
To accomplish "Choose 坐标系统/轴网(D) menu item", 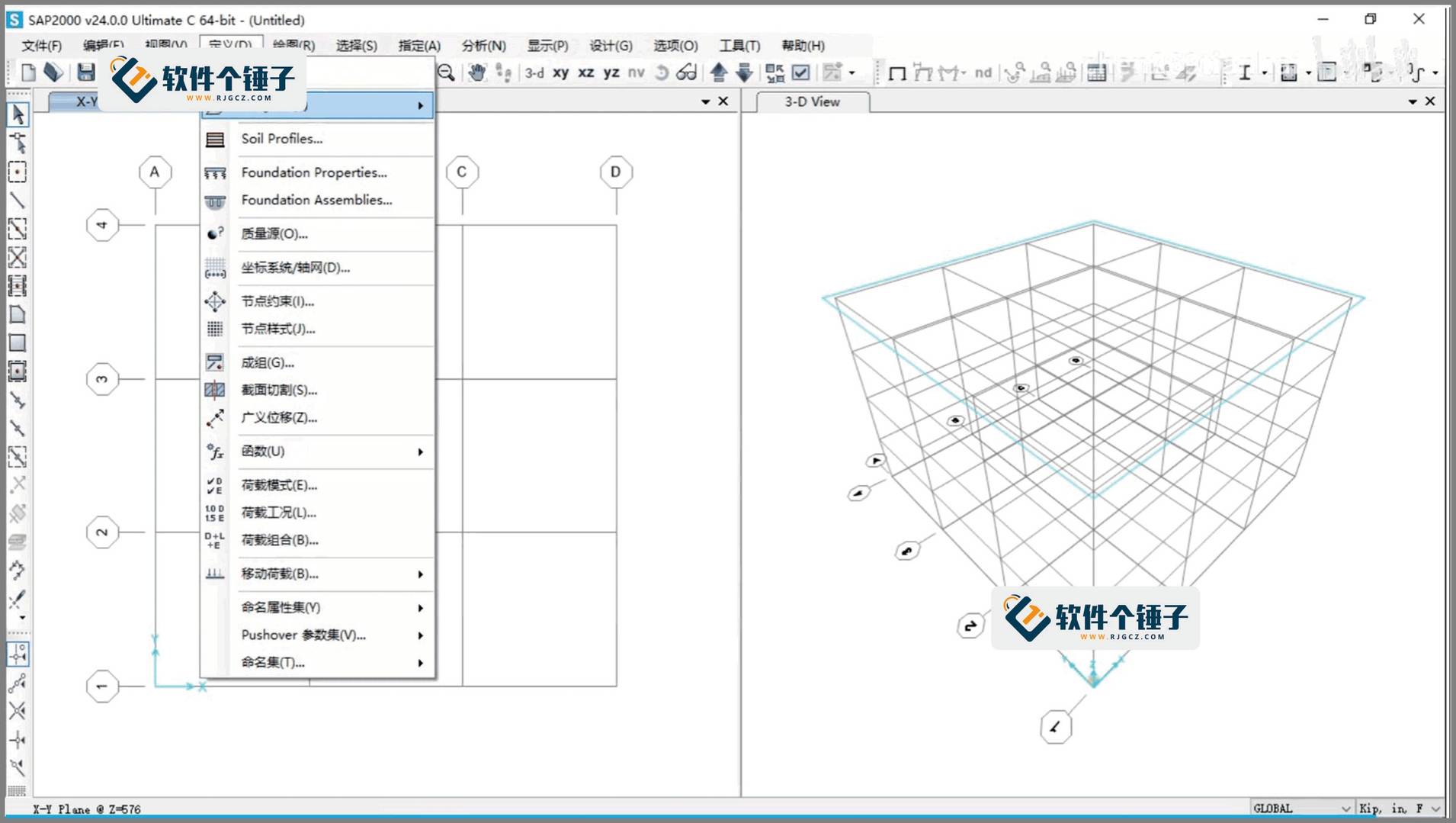I will coord(318,268).
